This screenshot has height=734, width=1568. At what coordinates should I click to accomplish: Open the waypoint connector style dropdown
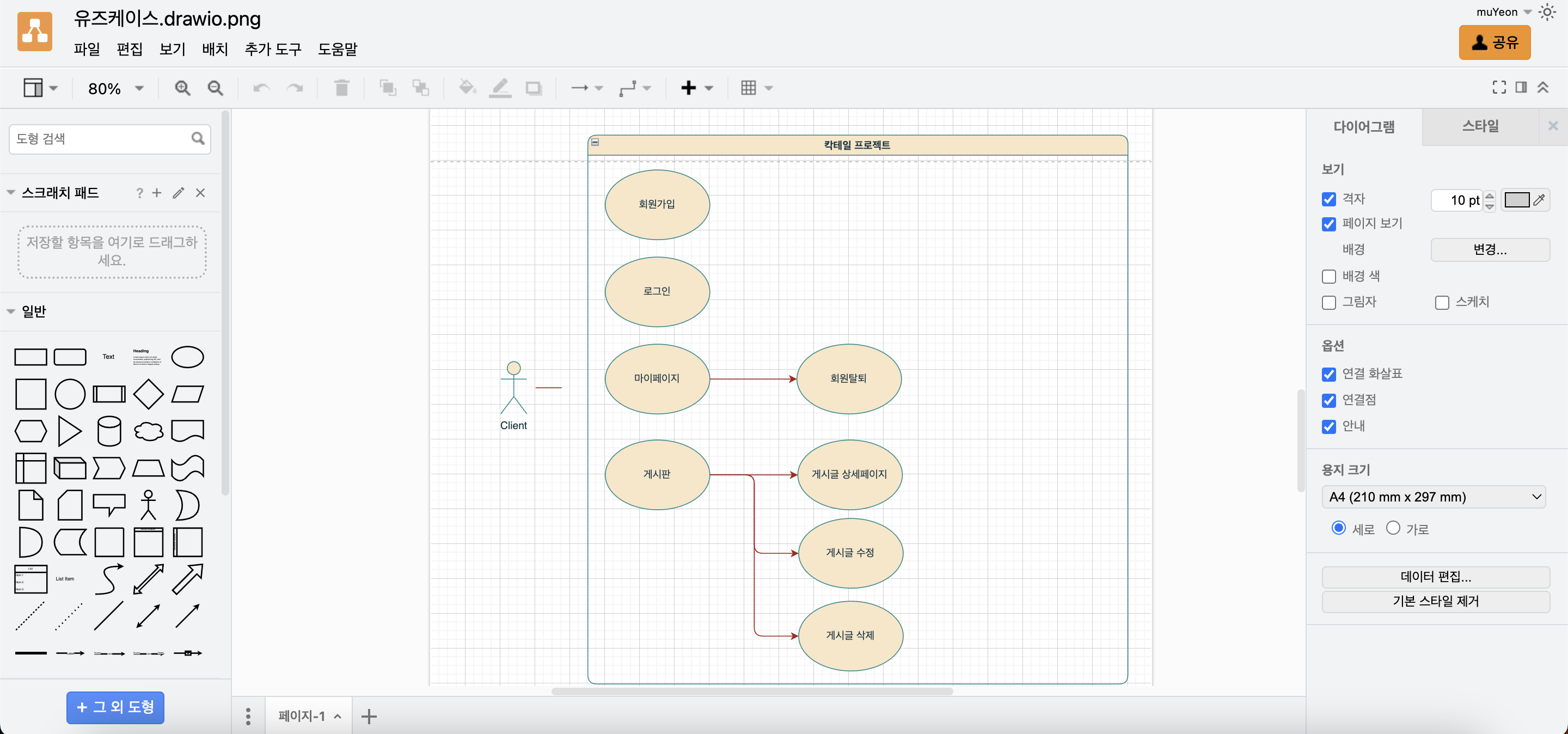pyautogui.click(x=635, y=88)
